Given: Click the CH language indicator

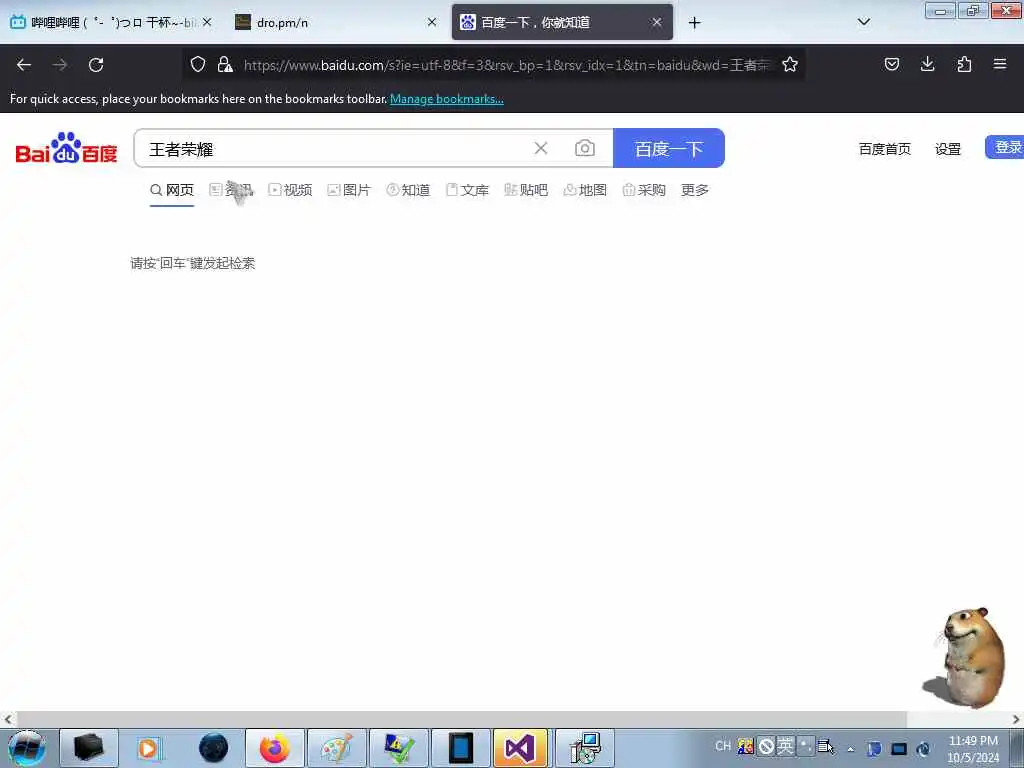Looking at the screenshot, I should coord(722,746).
